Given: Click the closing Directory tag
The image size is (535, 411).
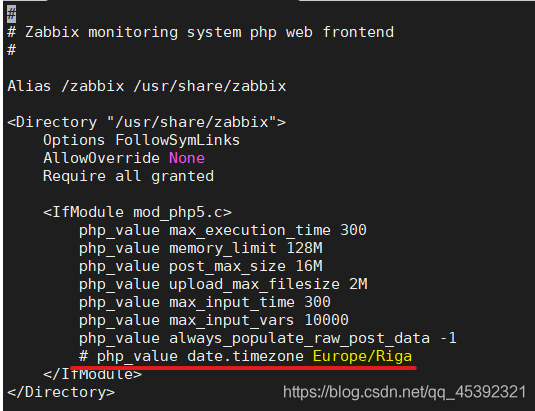Looking at the screenshot, I should coord(61,393).
